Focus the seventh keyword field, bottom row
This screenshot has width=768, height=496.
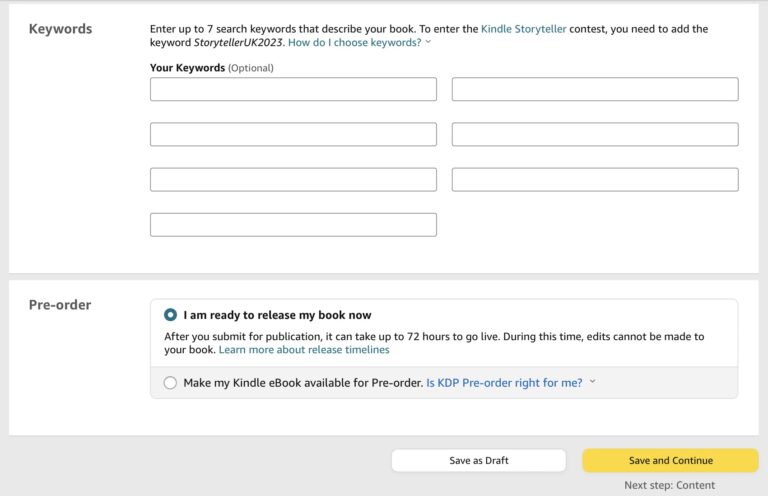coord(293,225)
